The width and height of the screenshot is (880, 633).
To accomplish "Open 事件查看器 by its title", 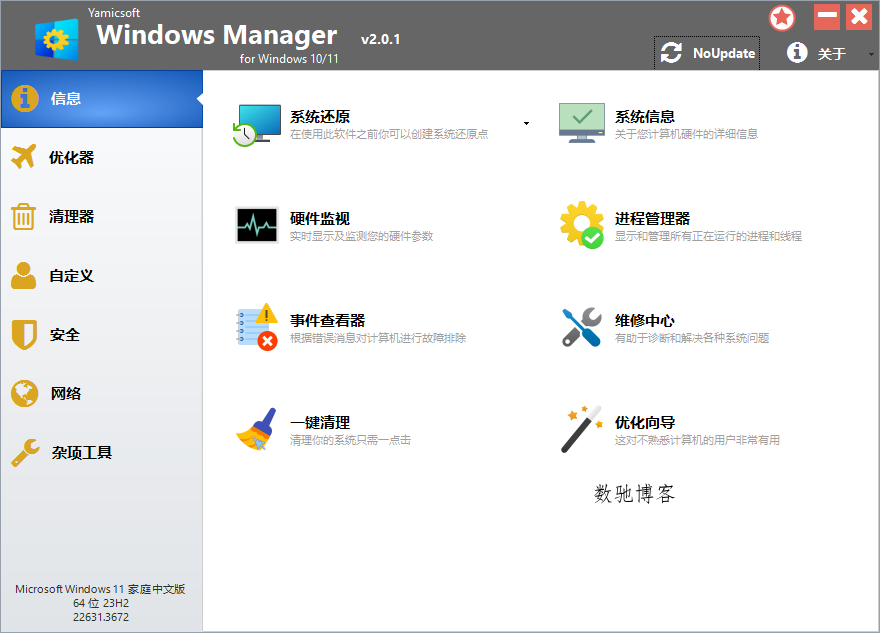I will click(x=328, y=321).
